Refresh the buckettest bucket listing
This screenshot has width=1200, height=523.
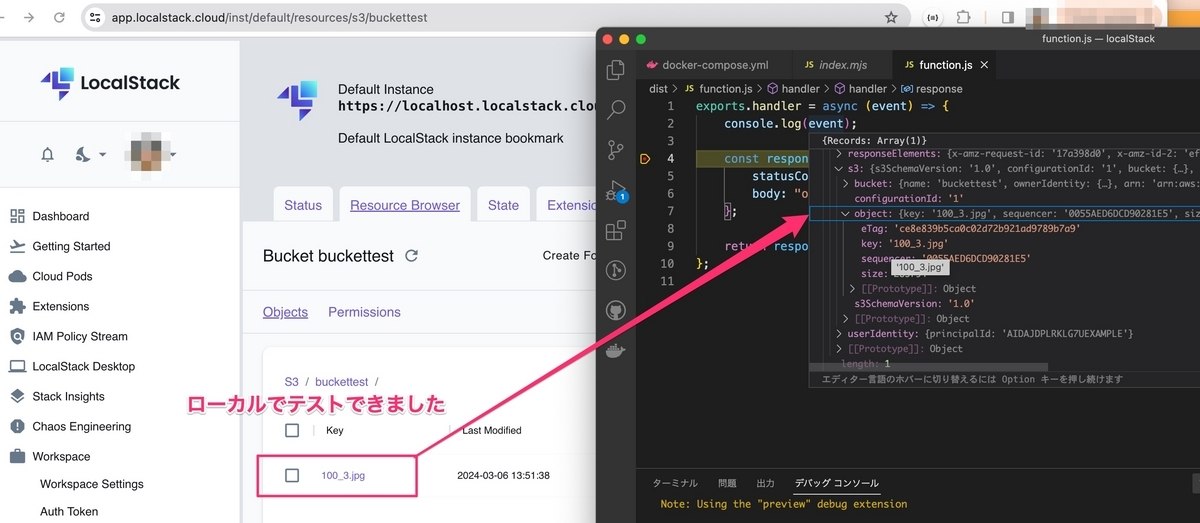411,256
